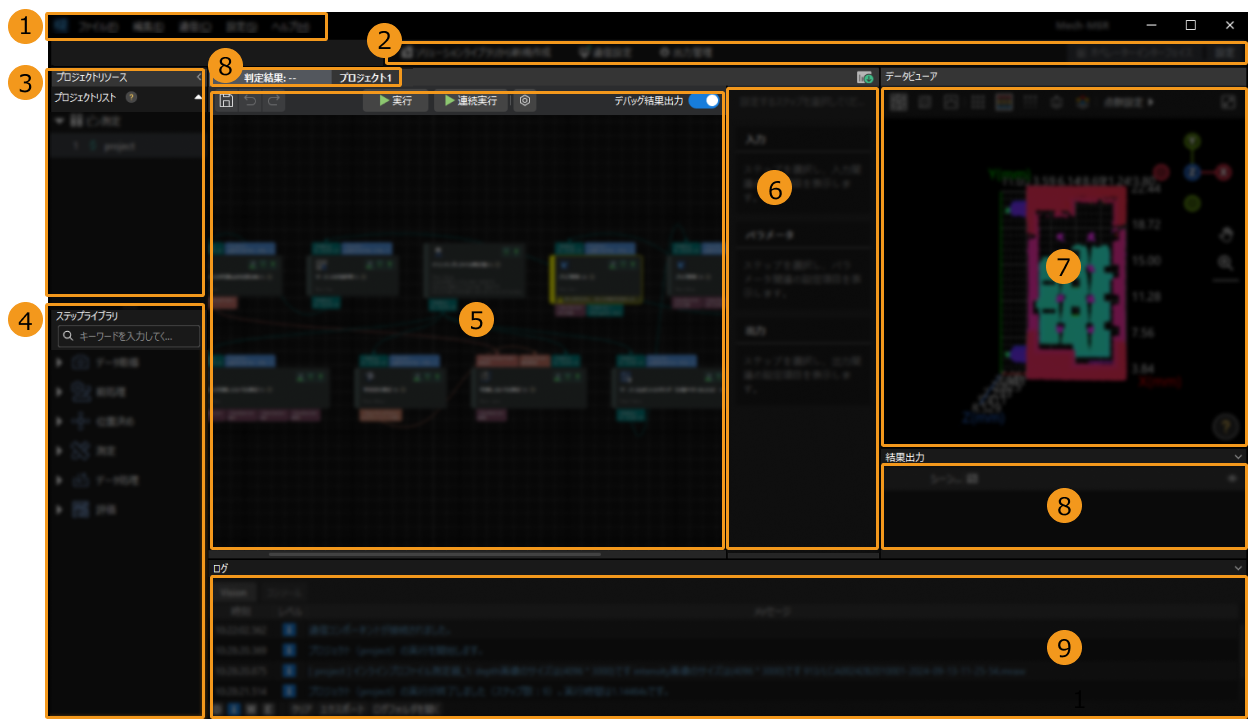The height and width of the screenshot is (728, 1256).
Task: Select the rainbow color-map icon in the data viewer toolbar
Action: point(1005,102)
